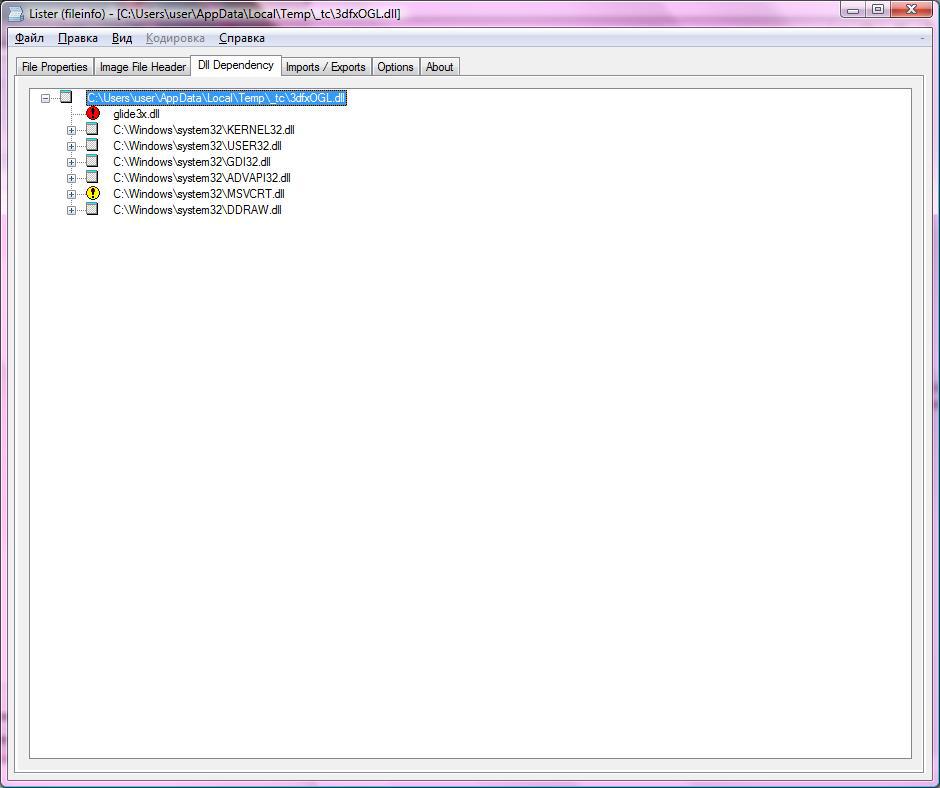940x788 pixels.
Task: Open the disabled Кодировка menu
Action: 175,38
